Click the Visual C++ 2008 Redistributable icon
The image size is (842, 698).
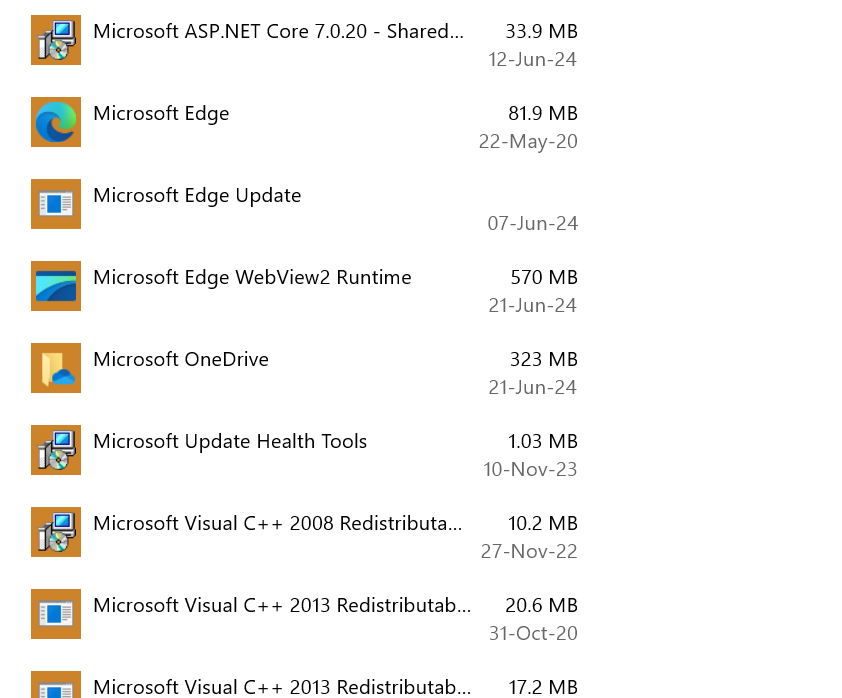(x=56, y=532)
